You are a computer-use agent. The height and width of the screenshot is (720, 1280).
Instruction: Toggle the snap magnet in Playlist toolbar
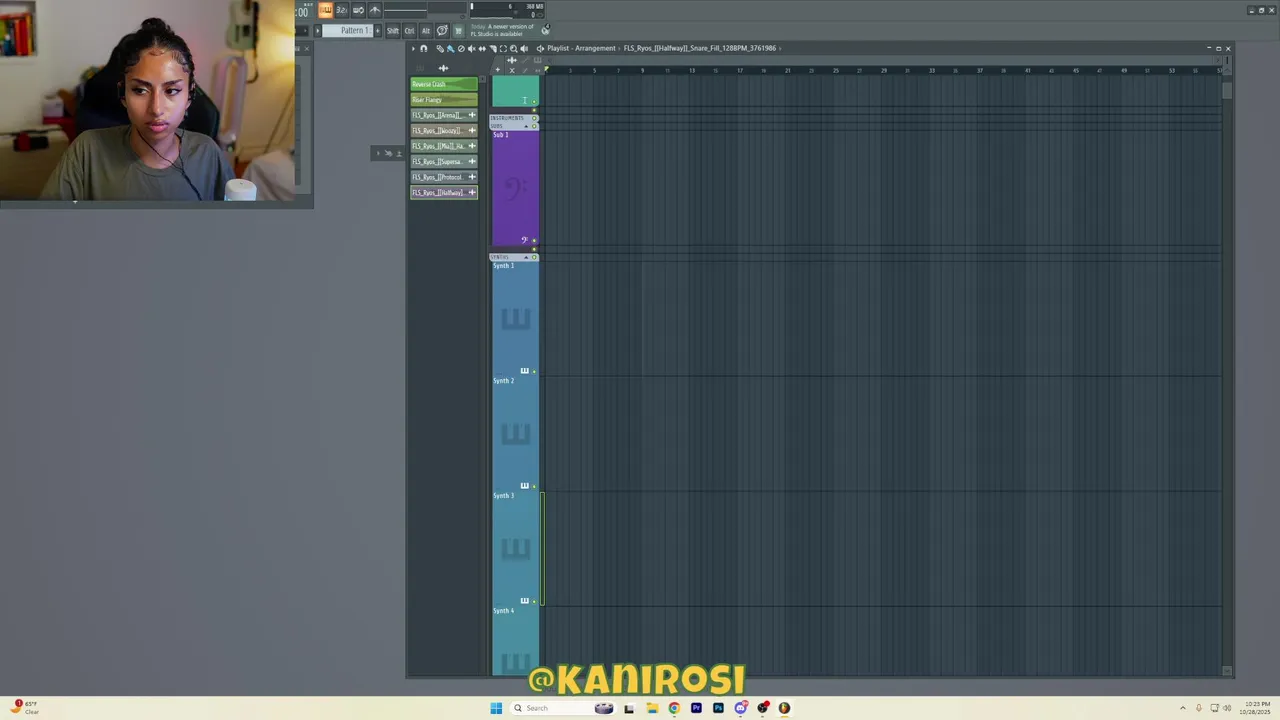pos(423,48)
